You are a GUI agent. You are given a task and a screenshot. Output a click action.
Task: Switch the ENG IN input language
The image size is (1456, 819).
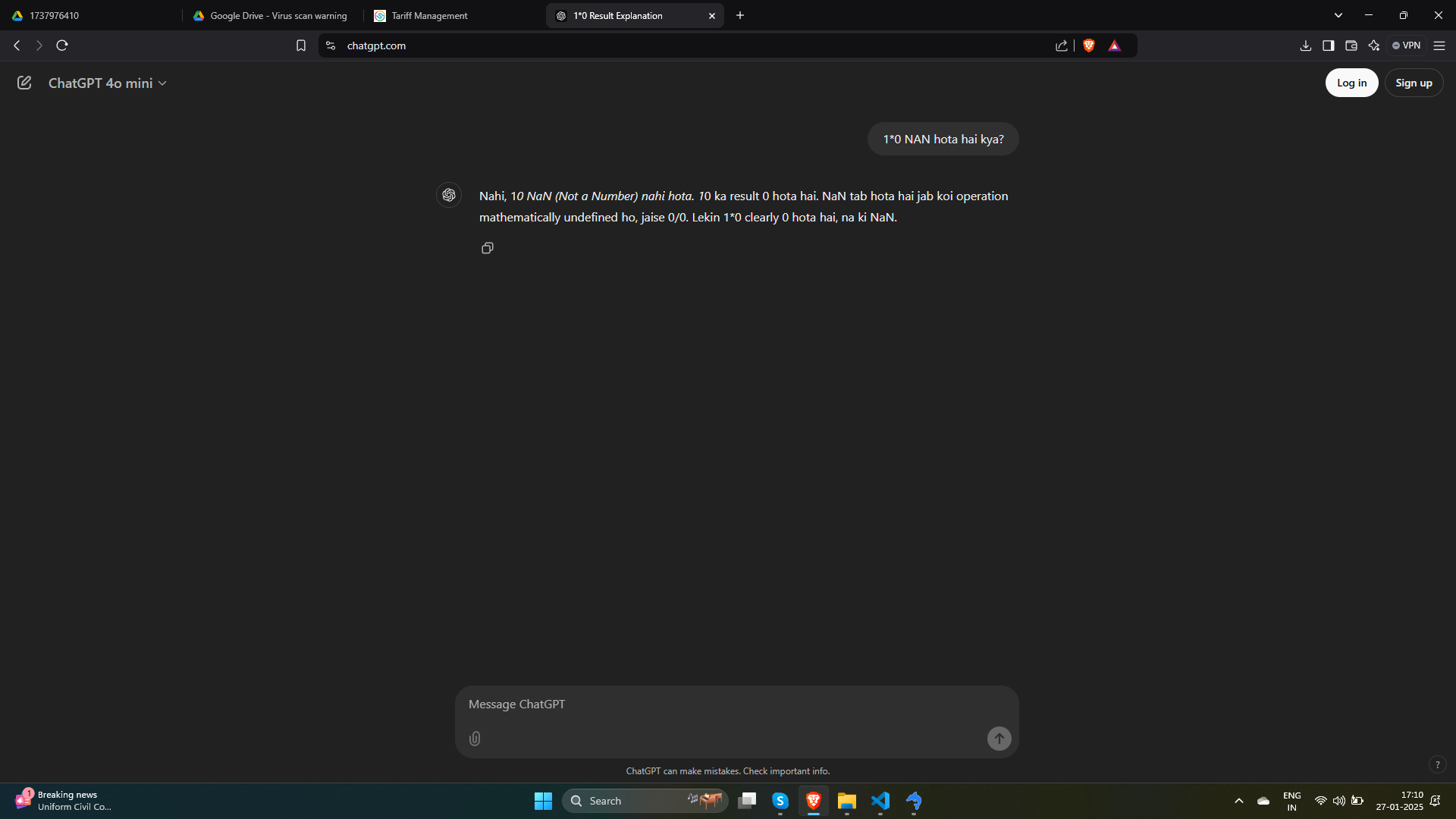pos(1292,801)
